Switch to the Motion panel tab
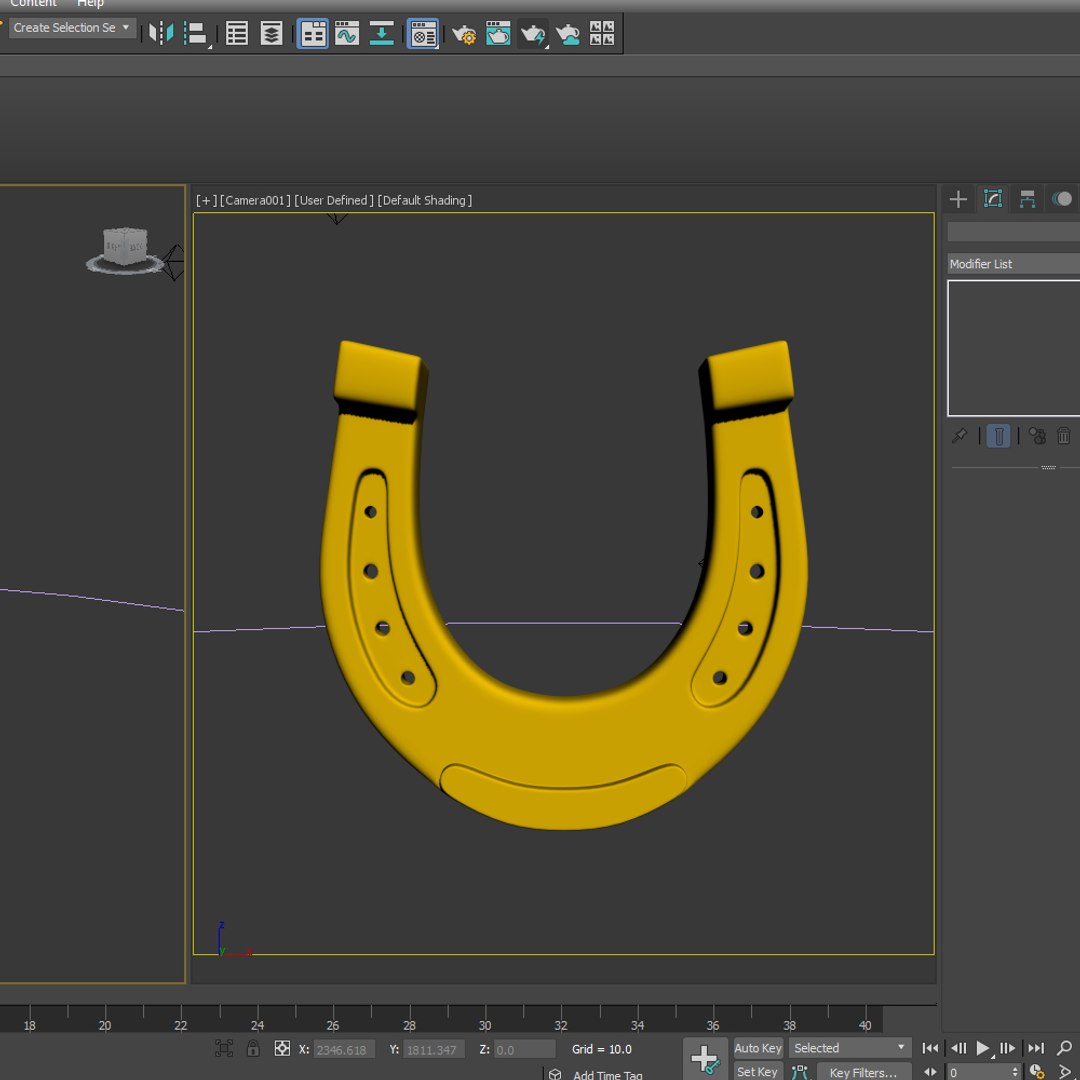1080x1080 pixels. [1062, 199]
